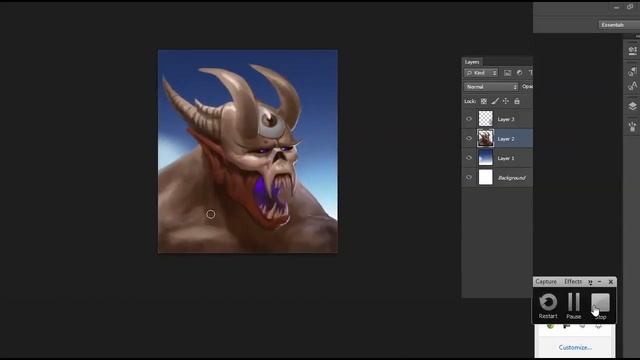Open recorder toolbar options arrow
This screenshot has height=360, width=640.
click(590, 282)
